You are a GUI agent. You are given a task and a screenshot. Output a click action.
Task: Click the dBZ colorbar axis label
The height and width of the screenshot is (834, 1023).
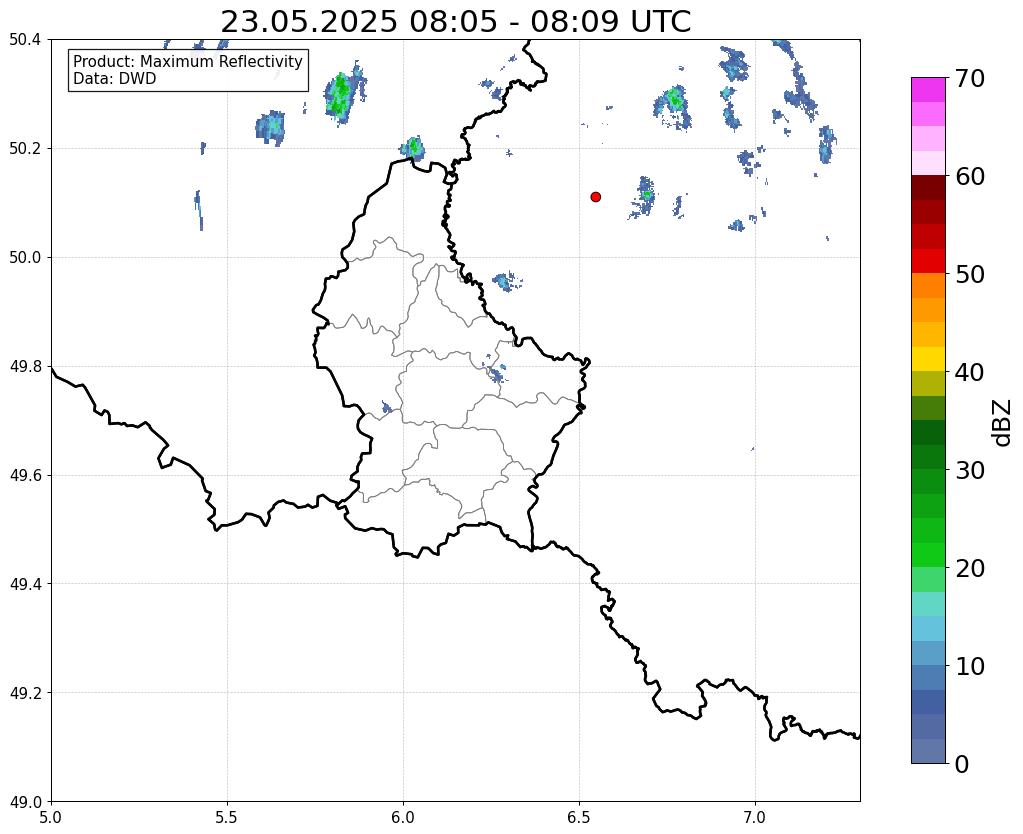1003,423
